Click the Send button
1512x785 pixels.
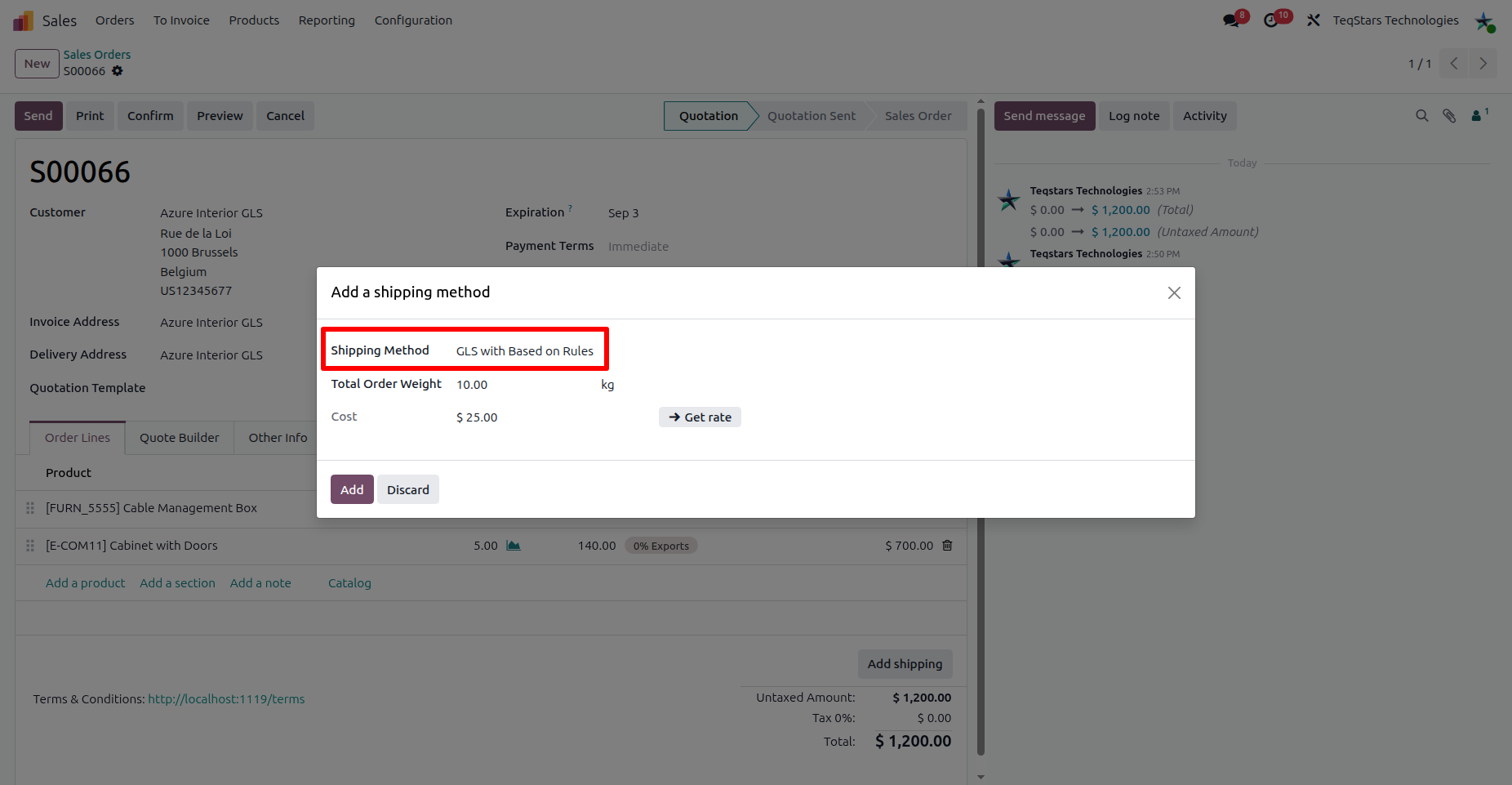[x=38, y=116]
